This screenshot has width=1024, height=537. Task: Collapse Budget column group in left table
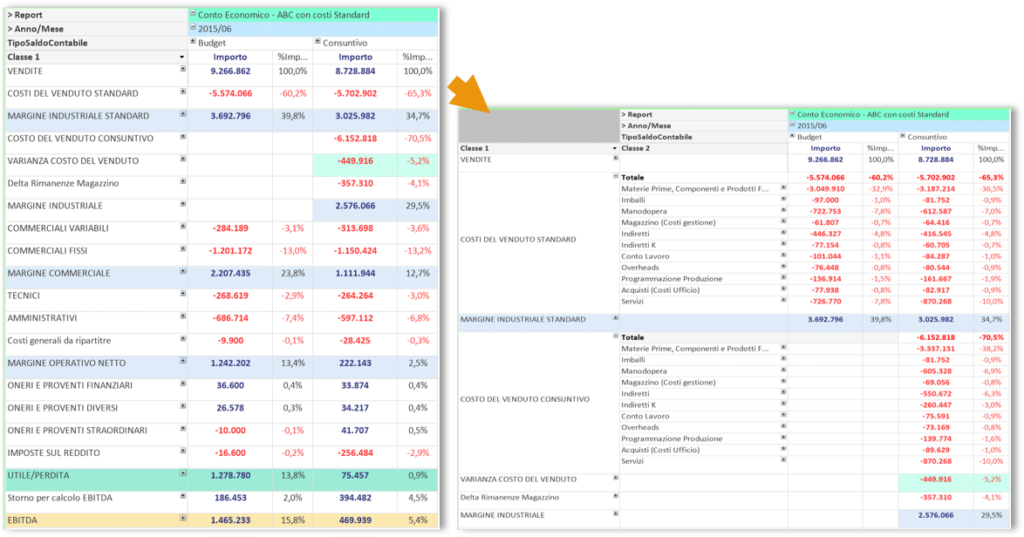click(x=192, y=42)
